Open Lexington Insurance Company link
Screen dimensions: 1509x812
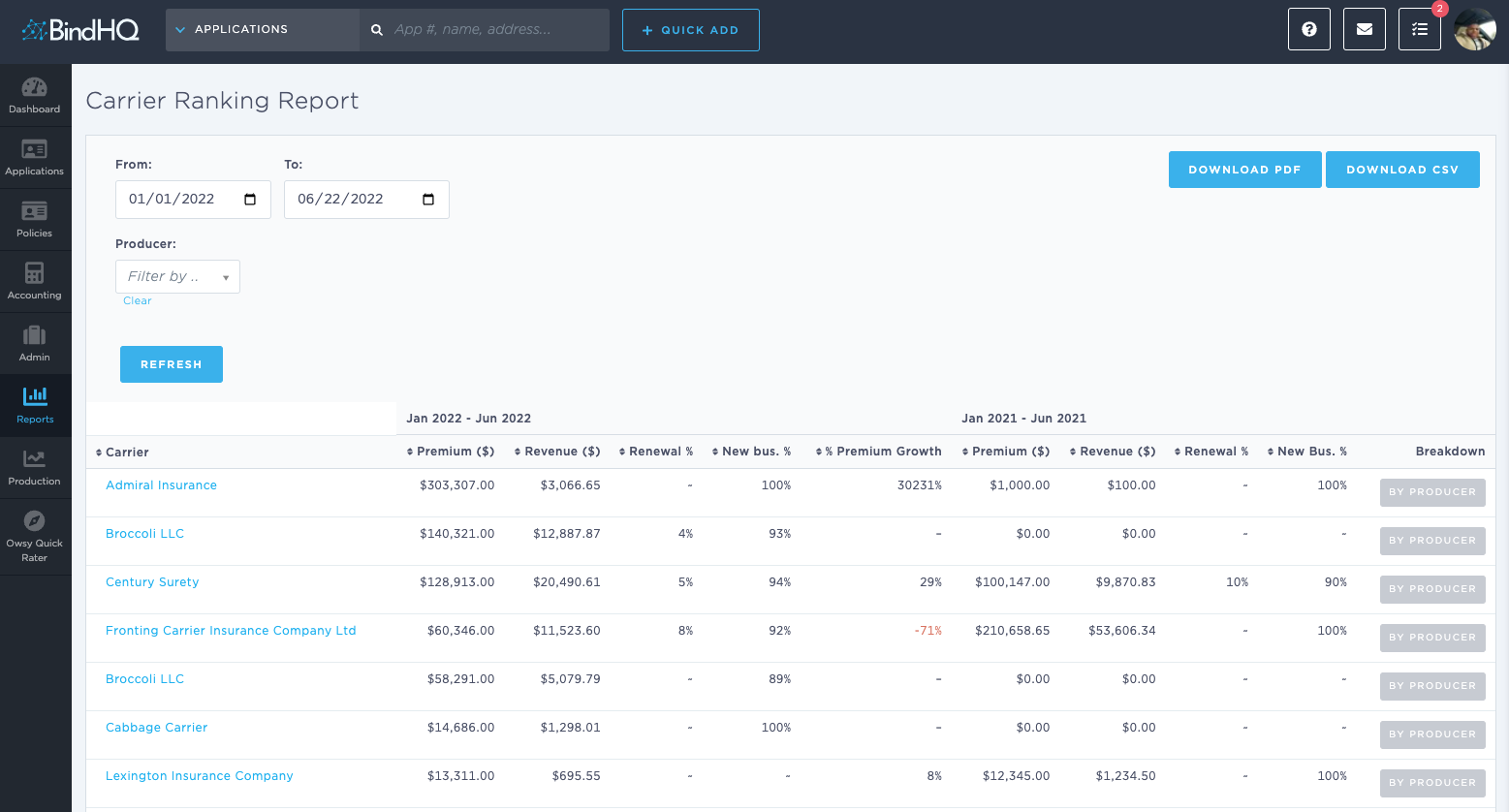point(199,776)
